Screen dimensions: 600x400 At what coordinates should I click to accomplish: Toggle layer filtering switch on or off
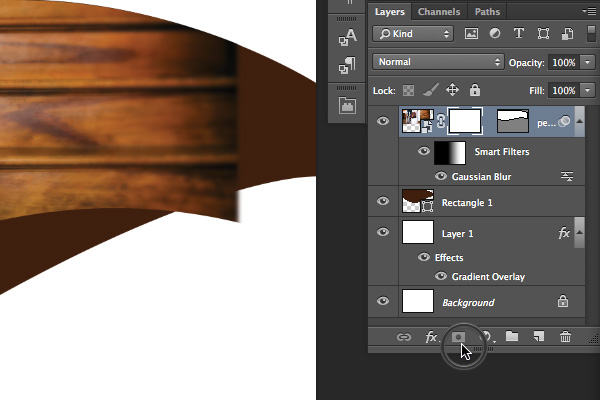(x=591, y=34)
